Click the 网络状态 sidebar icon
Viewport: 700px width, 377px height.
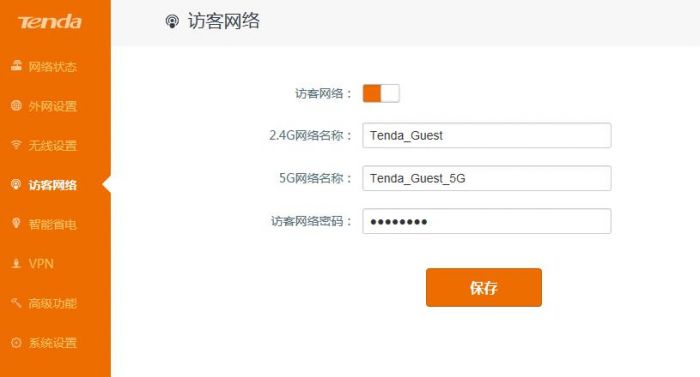point(17,66)
